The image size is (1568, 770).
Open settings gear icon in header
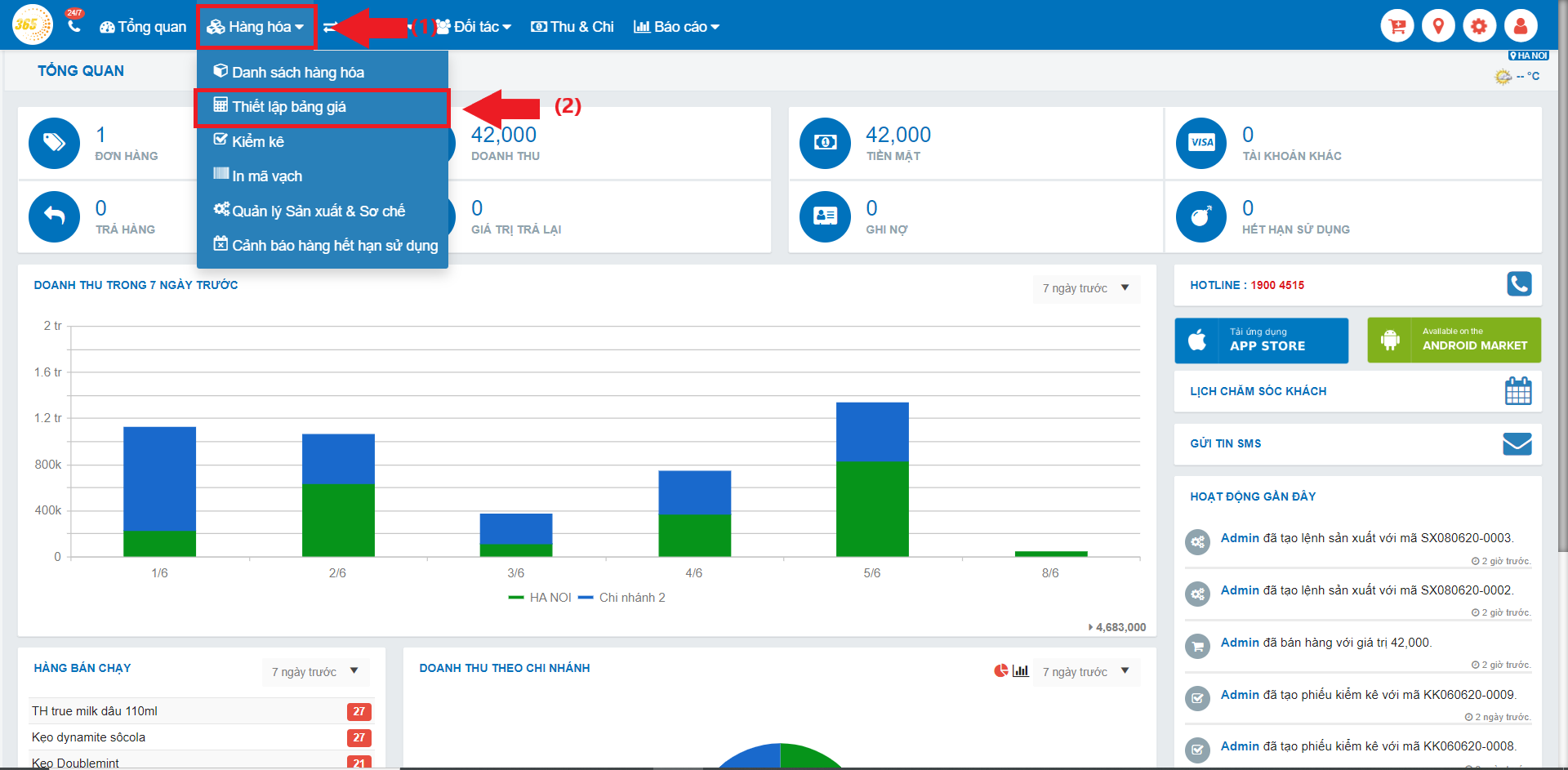tap(1479, 26)
